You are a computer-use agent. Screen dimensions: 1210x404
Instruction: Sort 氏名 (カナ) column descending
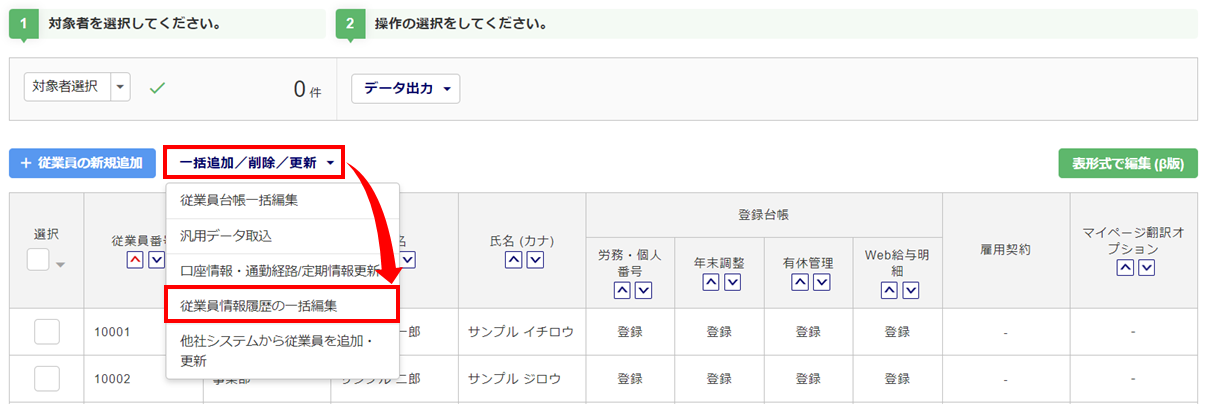point(535,260)
